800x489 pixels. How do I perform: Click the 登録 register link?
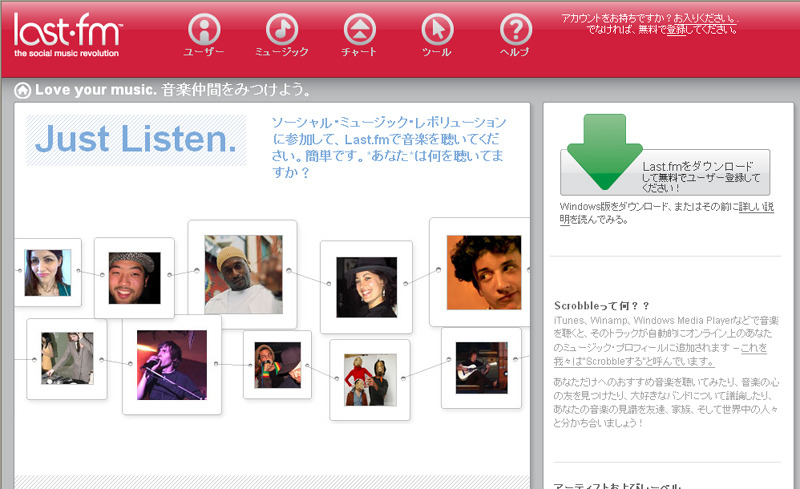pos(677,30)
